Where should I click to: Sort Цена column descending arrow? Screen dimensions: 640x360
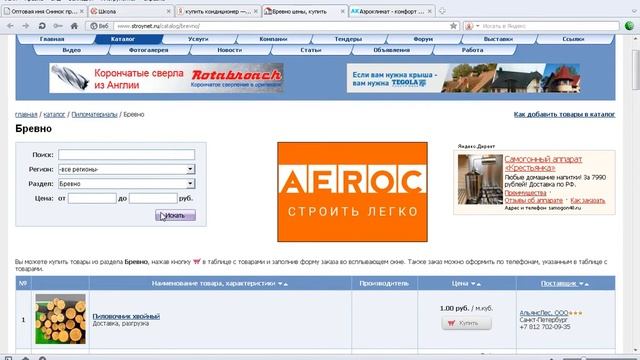click(x=473, y=284)
